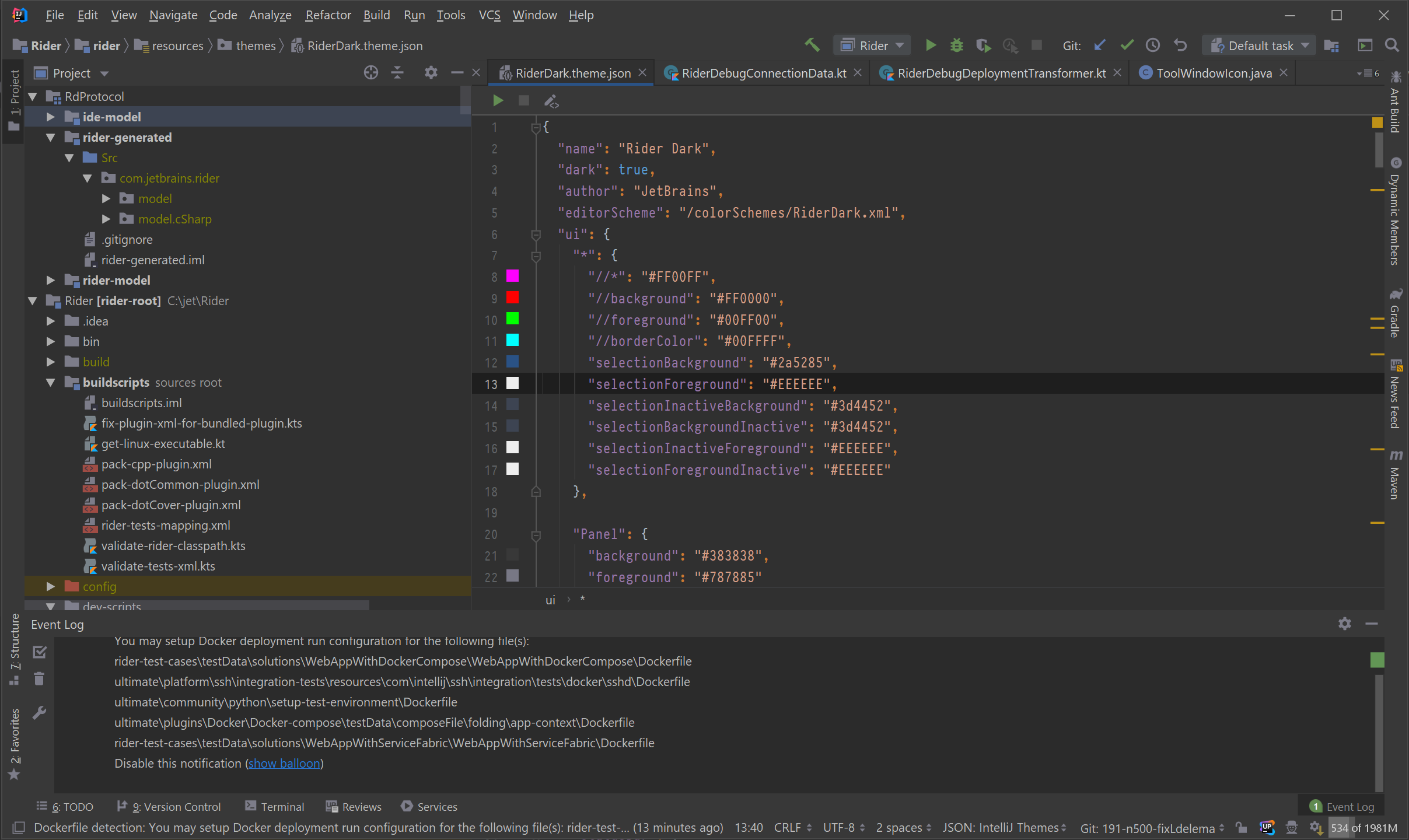
Task: Click the green Run button in toolbar
Action: 931,45
